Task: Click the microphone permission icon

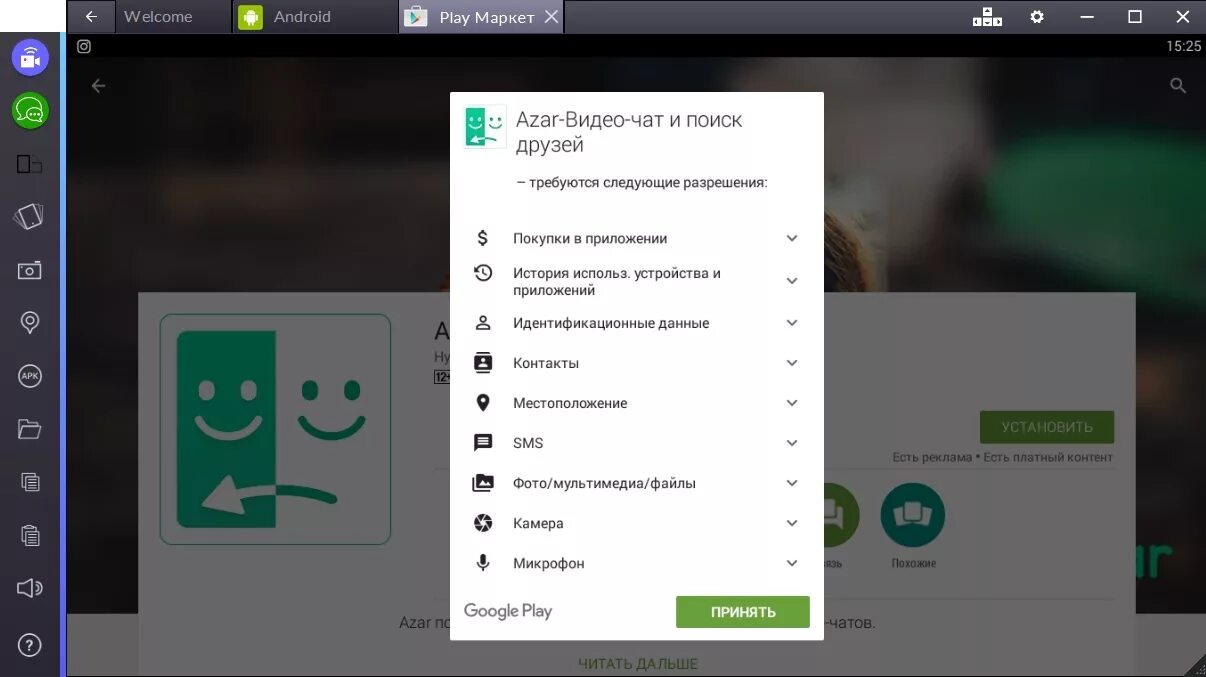Action: click(483, 563)
